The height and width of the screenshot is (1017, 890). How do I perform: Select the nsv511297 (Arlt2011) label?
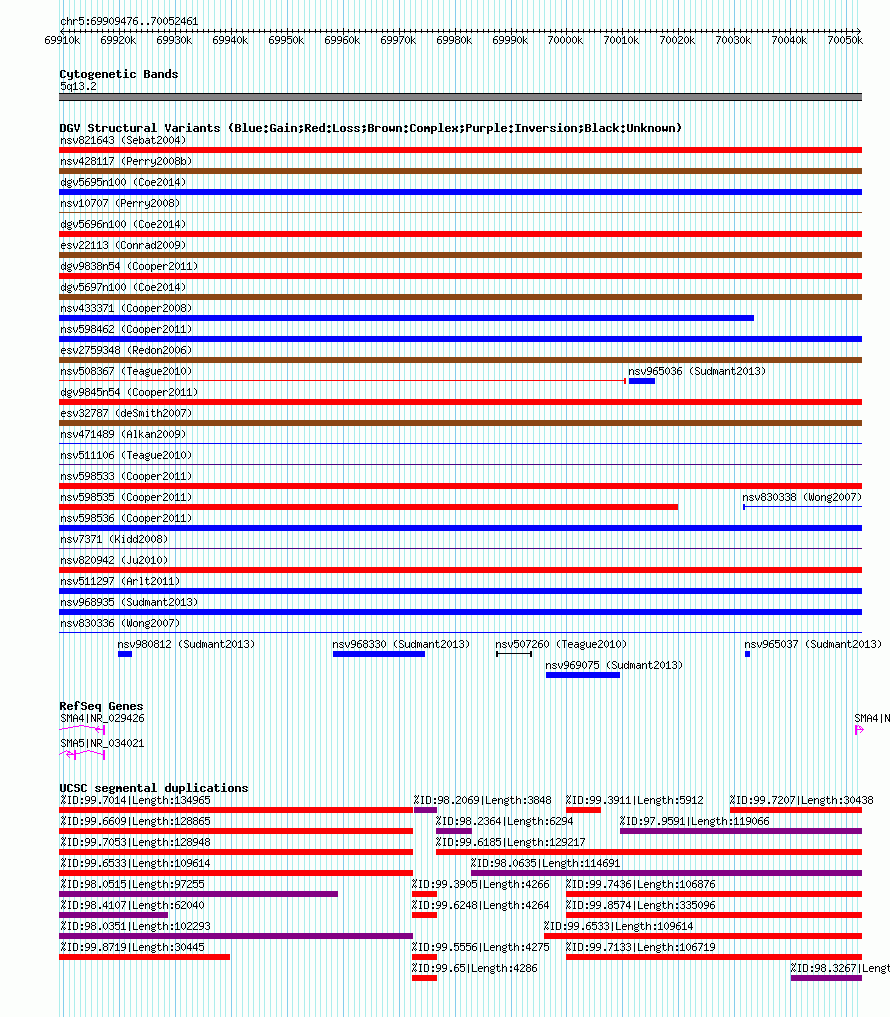120,580
